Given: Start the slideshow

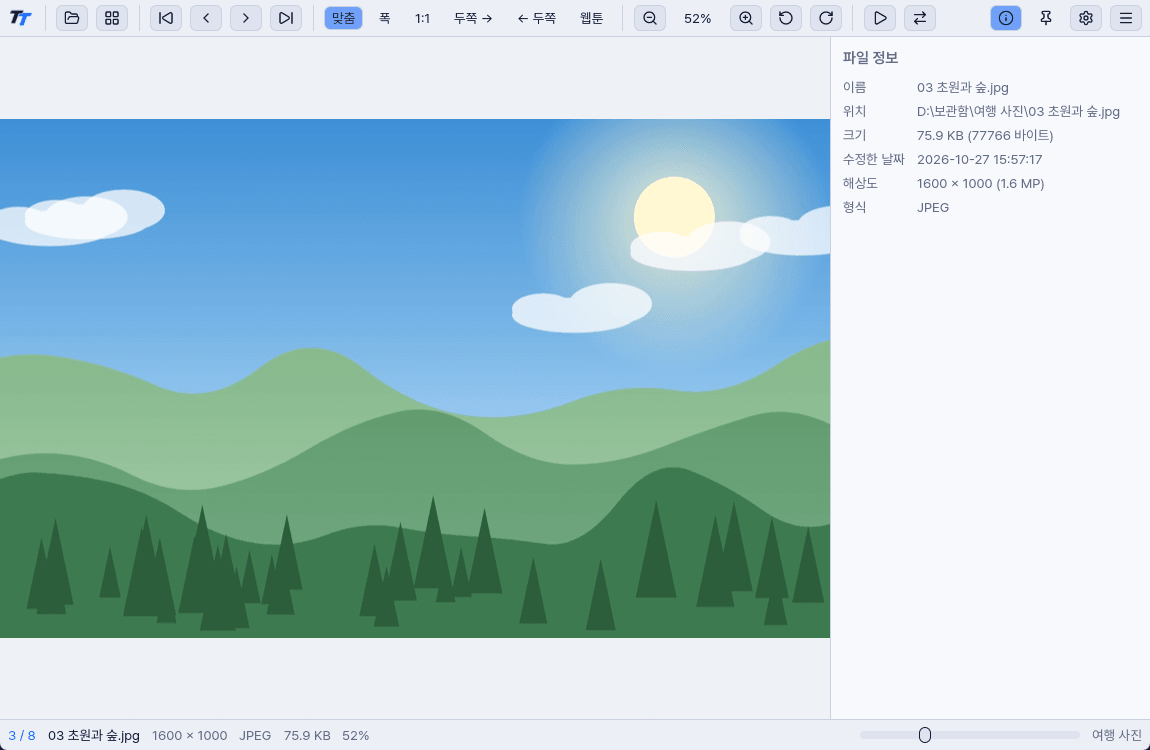Looking at the screenshot, I should [x=880, y=18].
